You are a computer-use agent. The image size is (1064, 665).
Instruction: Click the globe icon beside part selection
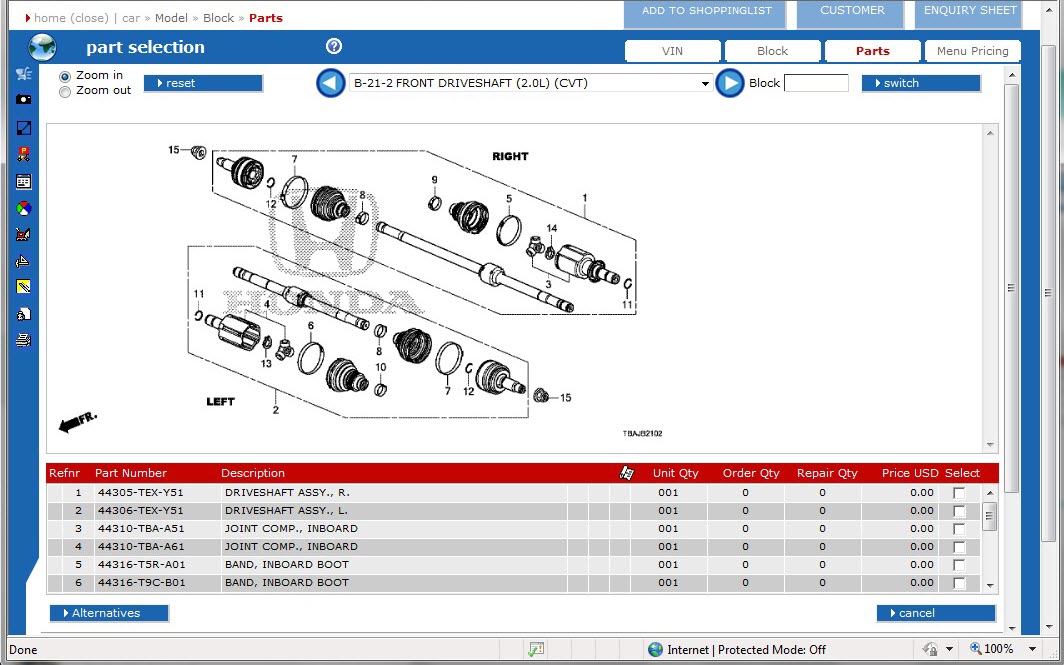click(42, 47)
